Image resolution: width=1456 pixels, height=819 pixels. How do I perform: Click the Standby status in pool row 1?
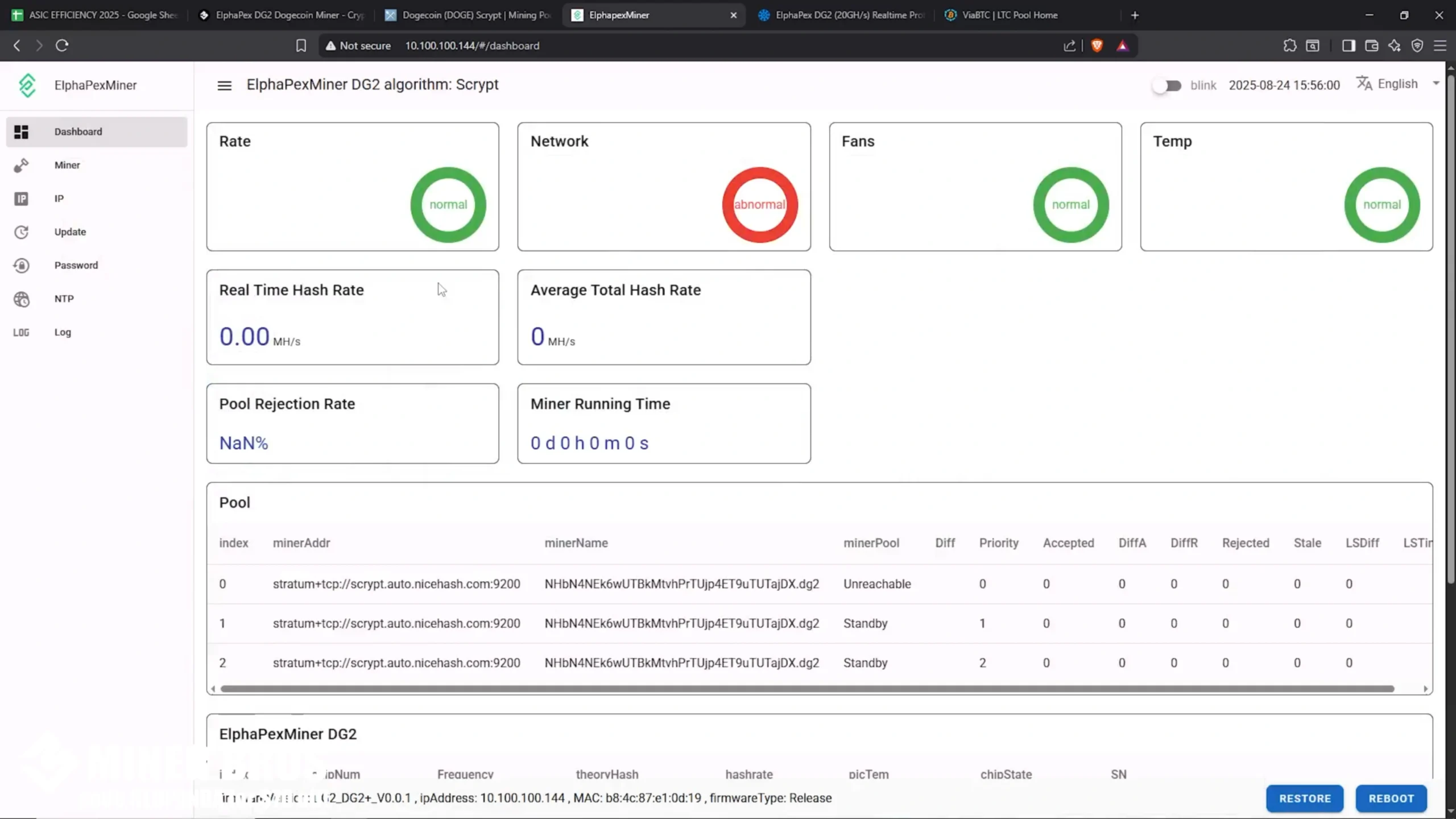click(x=865, y=623)
